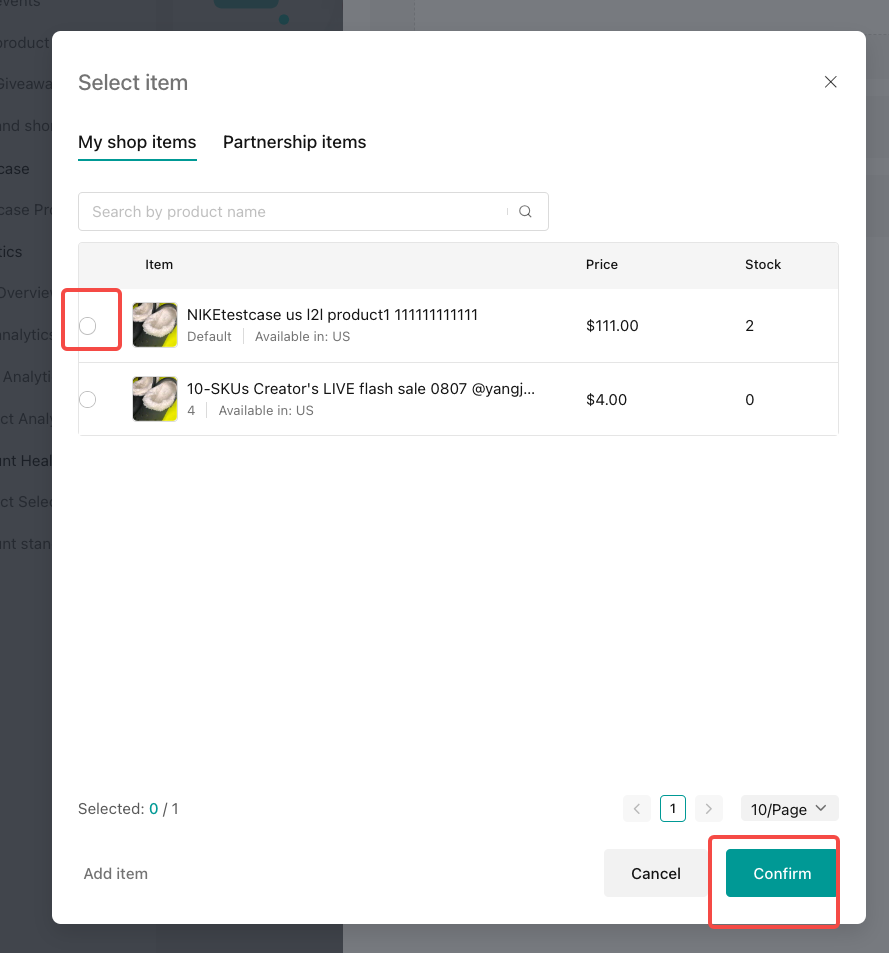Viewport: 889px width, 953px height.
Task: Go to the previous page arrow
Action: pyautogui.click(x=637, y=809)
